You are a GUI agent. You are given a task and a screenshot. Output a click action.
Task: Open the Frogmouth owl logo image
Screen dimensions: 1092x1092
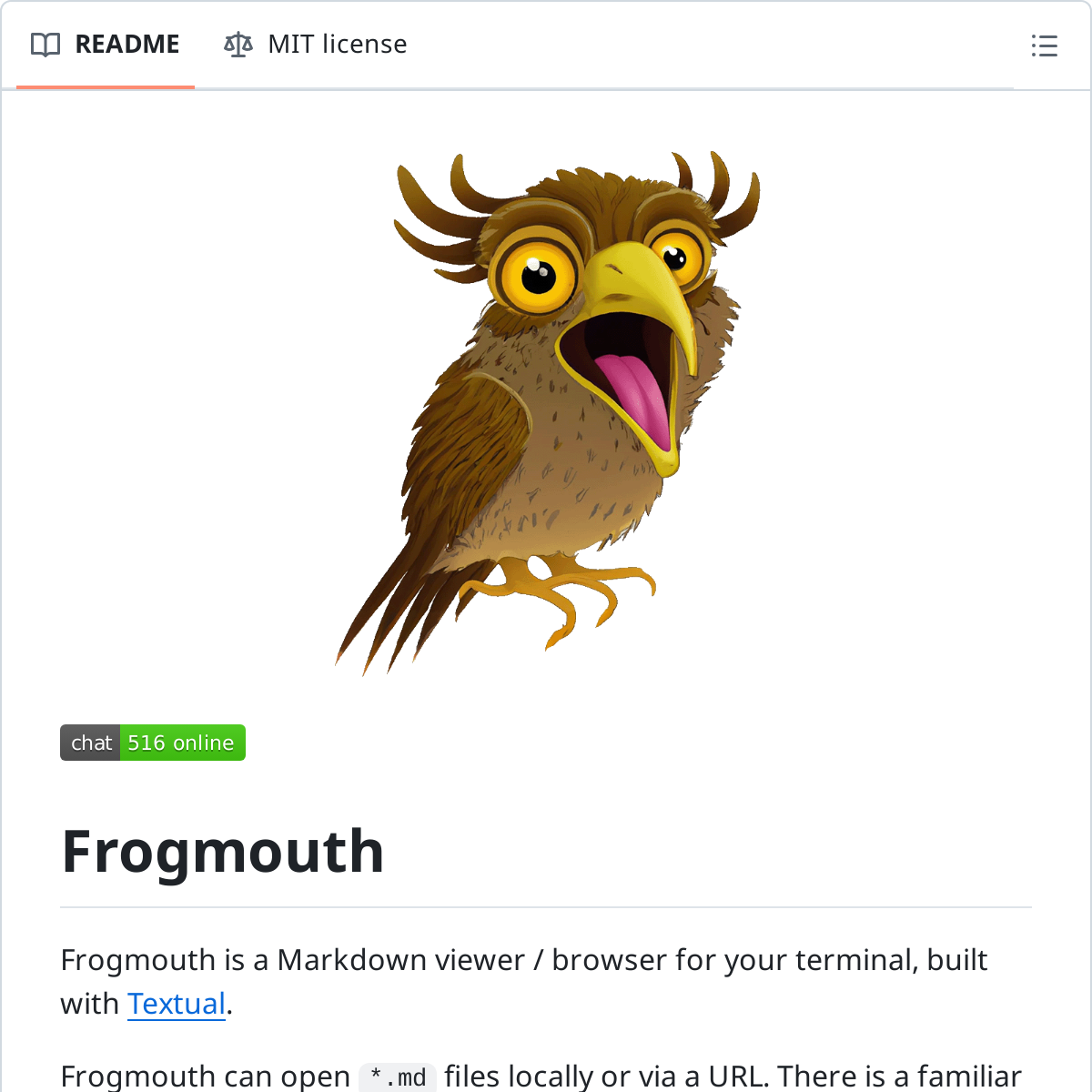[x=547, y=414]
